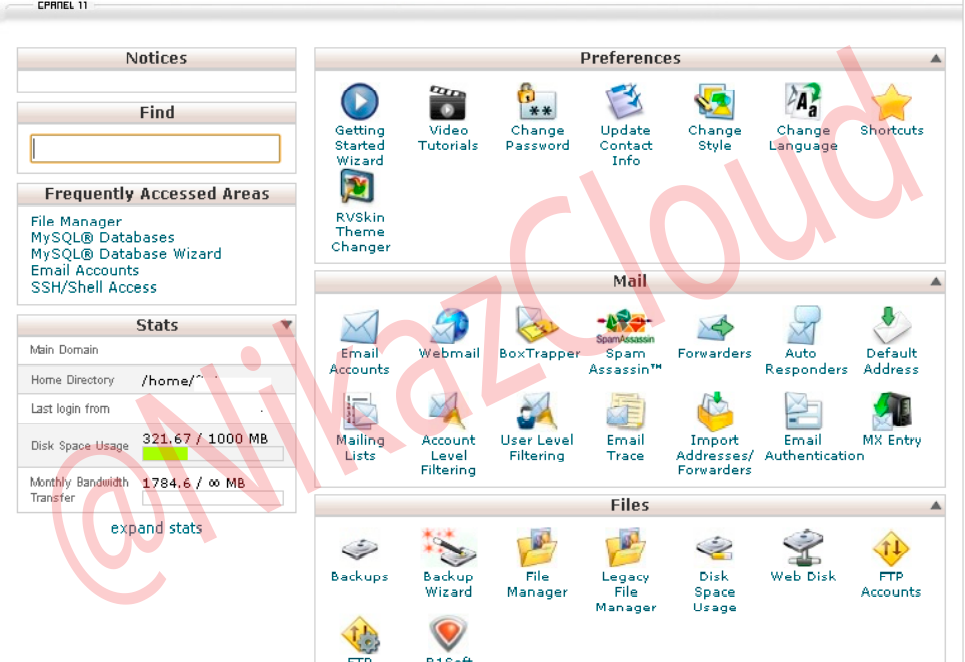Viewport: 965px width, 662px height.
Task: Launch the Webmail globe icon
Action: point(449,326)
